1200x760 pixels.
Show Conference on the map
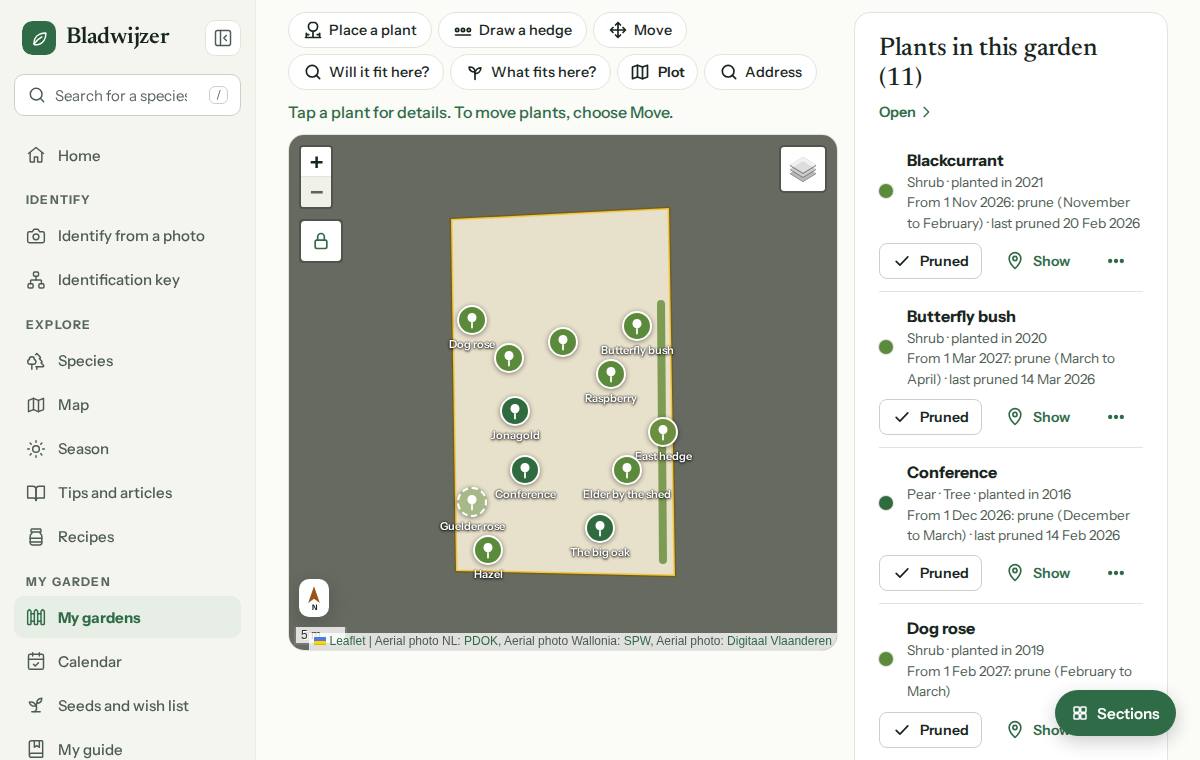pos(1038,573)
